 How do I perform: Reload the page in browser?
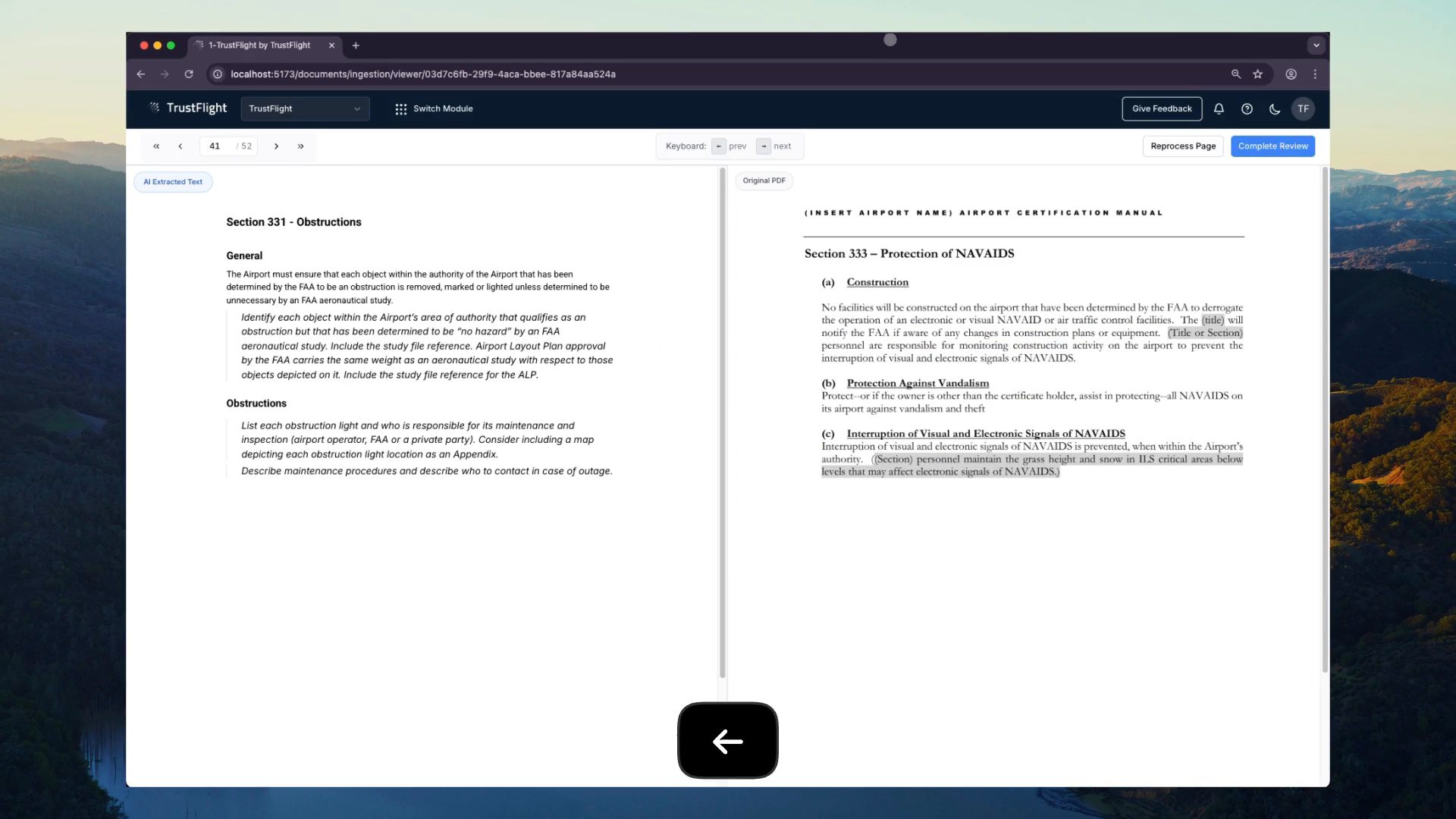pyautogui.click(x=189, y=74)
